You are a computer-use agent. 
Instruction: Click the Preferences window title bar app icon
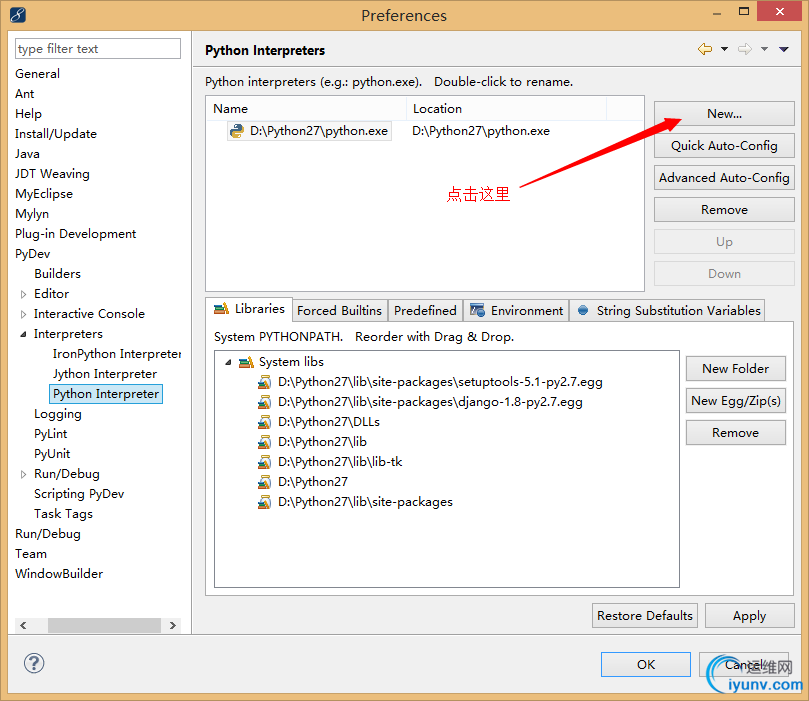[x=18, y=15]
